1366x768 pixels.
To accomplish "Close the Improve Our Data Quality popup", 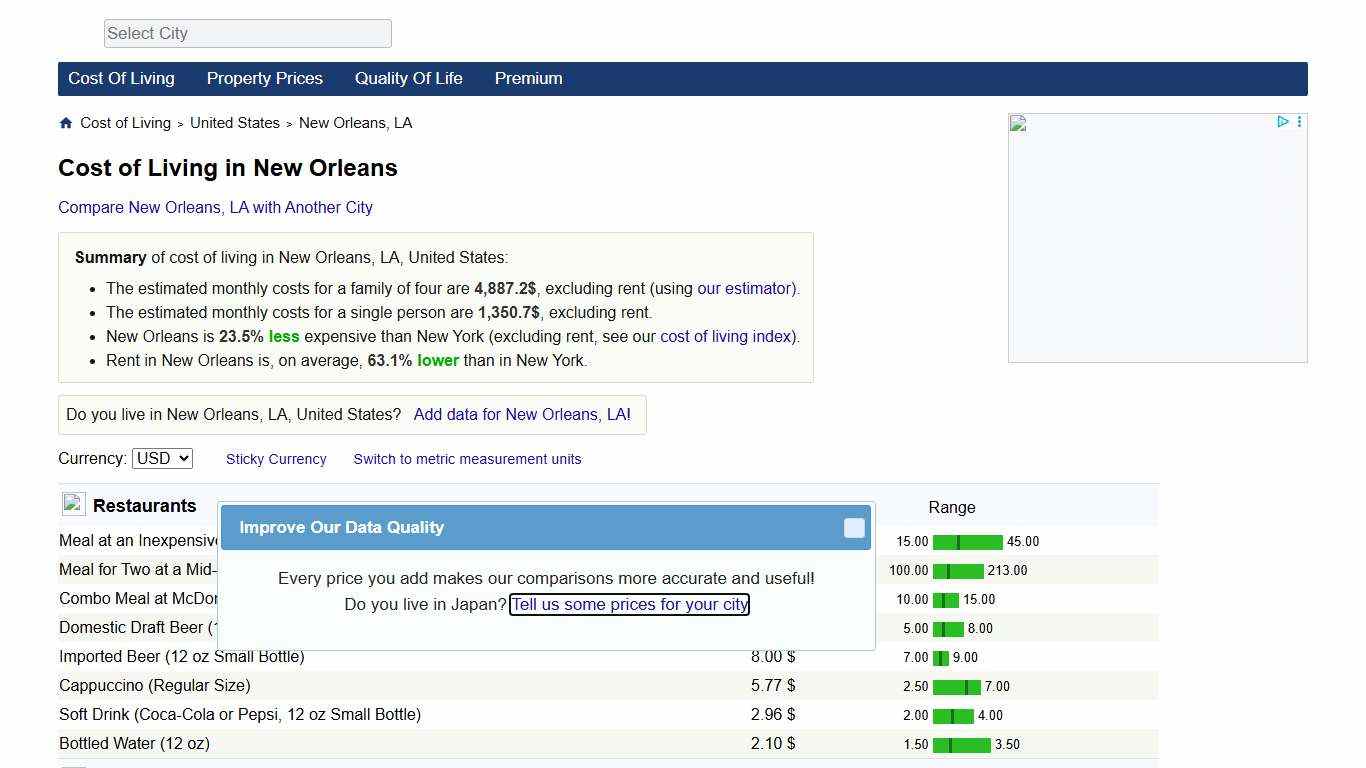I will tap(854, 527).
